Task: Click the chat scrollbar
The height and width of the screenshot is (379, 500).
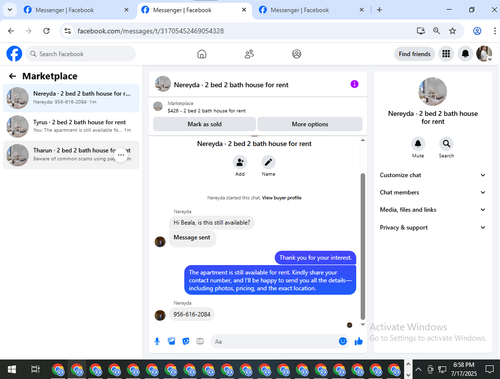Action: click(363, 246)
